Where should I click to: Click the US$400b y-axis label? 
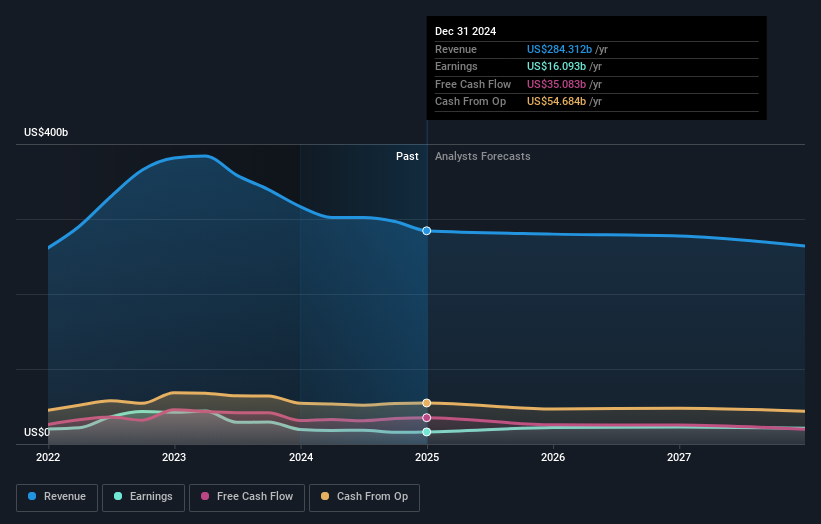point(46,132)
